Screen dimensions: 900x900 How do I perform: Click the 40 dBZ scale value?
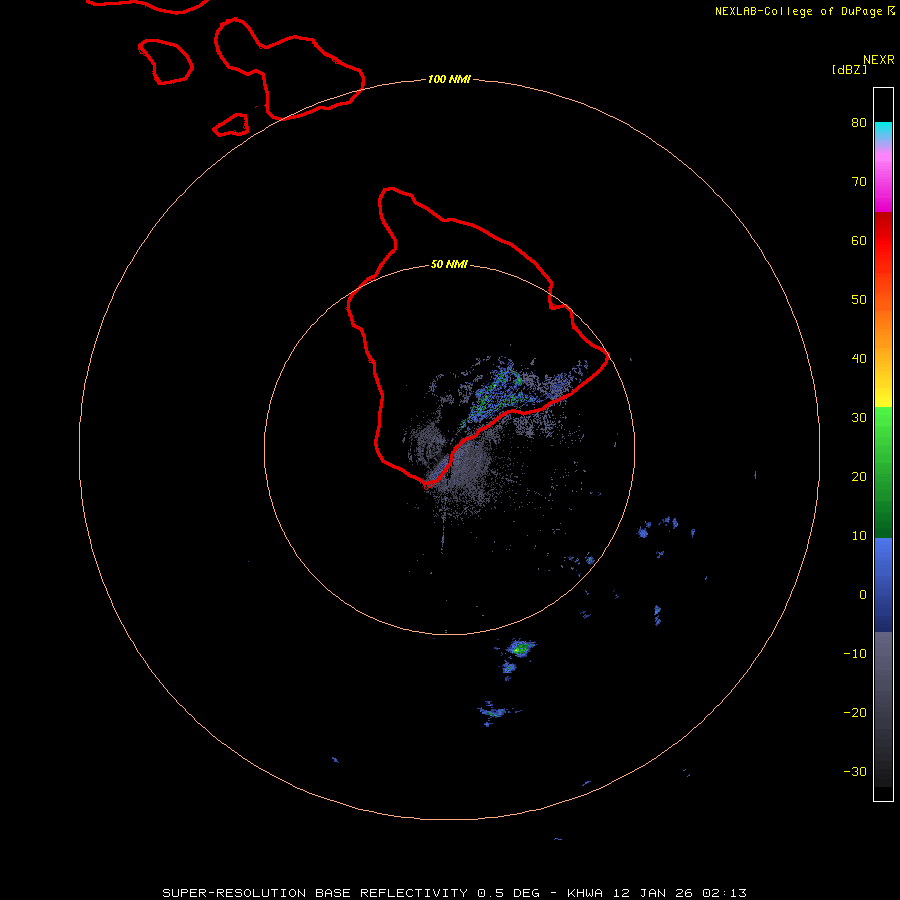pyautogui.click(x=859, y=358)
